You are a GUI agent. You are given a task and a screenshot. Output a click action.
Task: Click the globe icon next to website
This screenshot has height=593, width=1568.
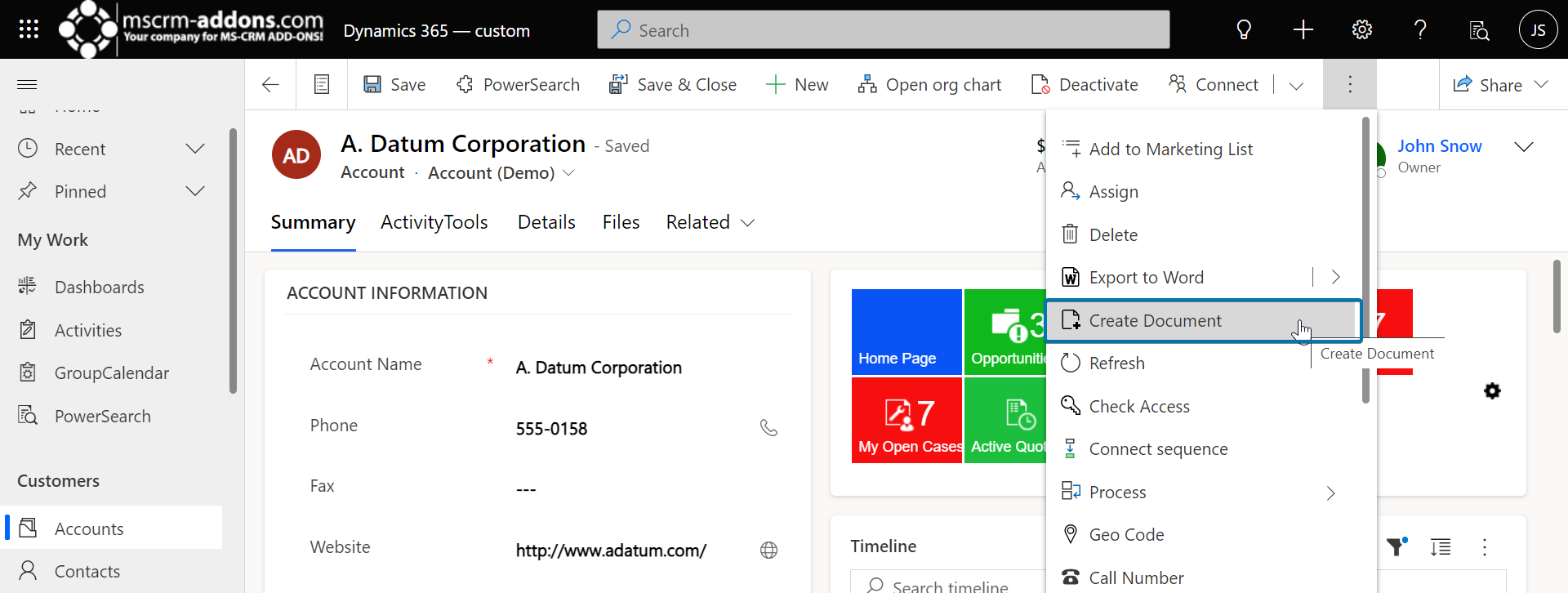(x=768, y=550)
